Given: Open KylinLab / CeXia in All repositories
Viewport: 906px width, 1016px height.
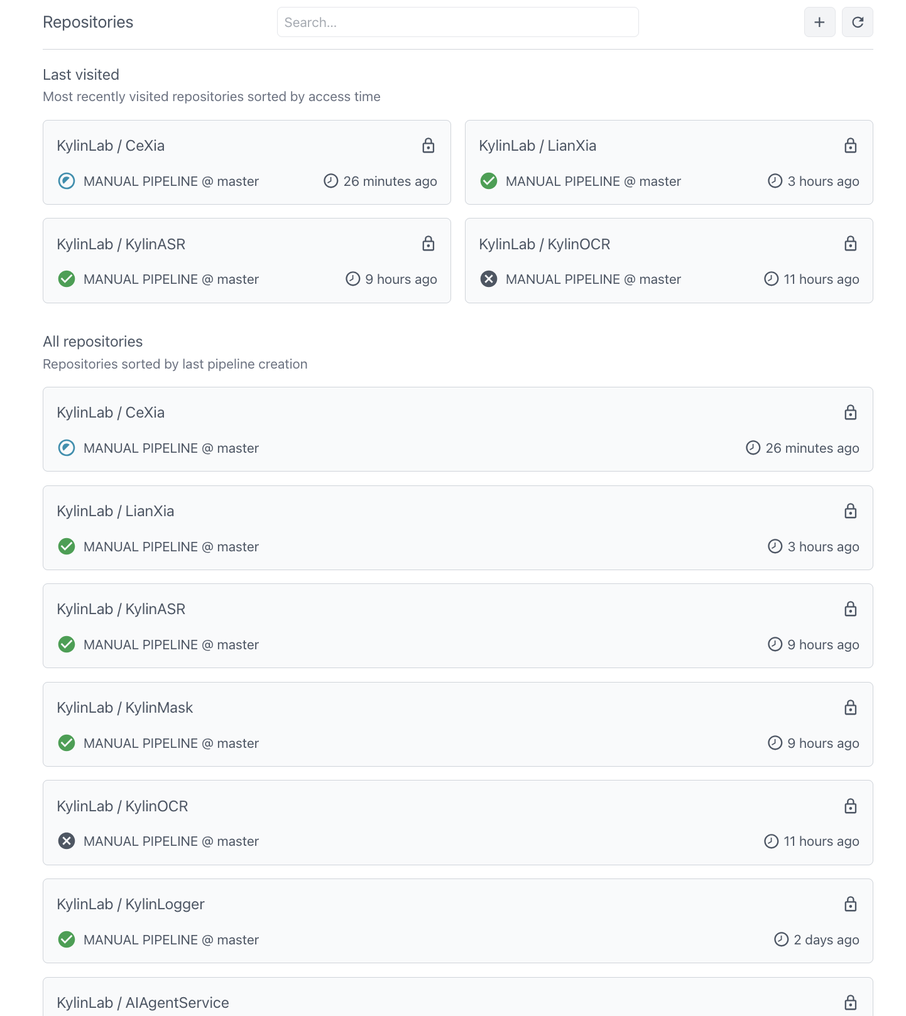Looking at the screenshot, I should (x=458, y=430).
